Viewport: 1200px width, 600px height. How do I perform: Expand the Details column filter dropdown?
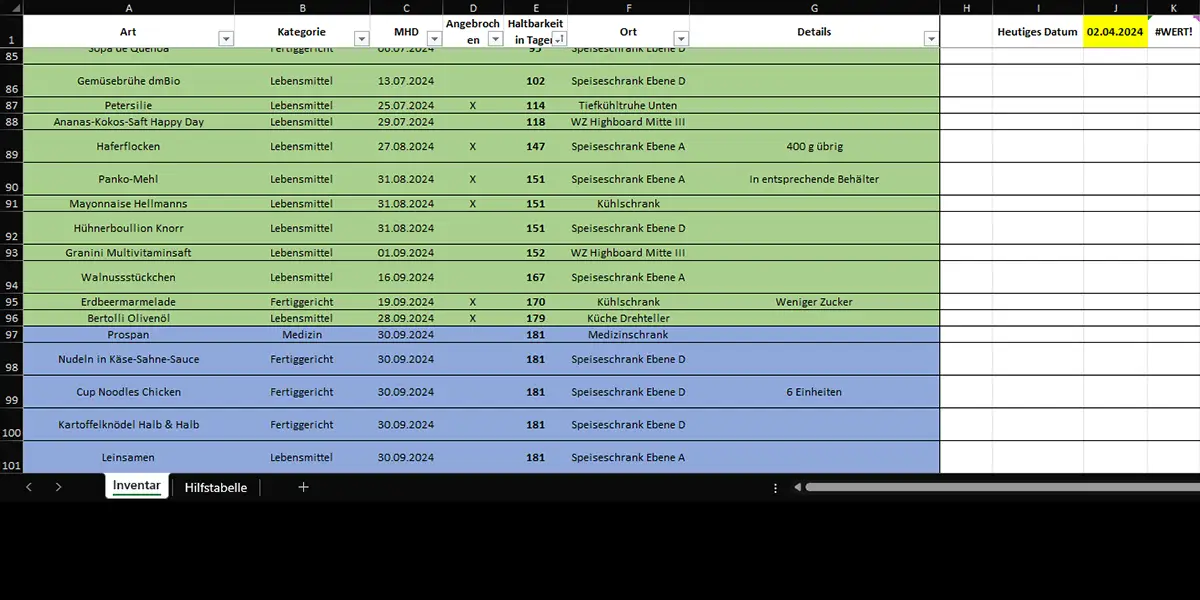(x=931, y=39)
